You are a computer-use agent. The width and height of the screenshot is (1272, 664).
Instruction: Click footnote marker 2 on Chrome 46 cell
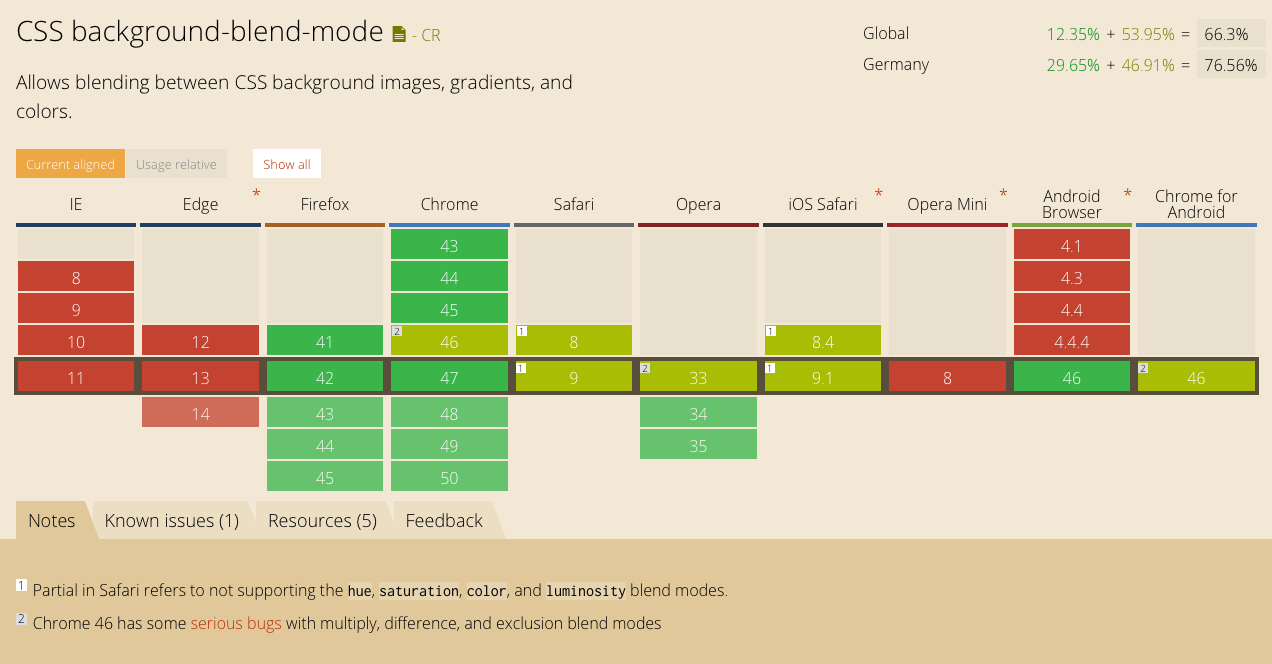tap(397, 329)
